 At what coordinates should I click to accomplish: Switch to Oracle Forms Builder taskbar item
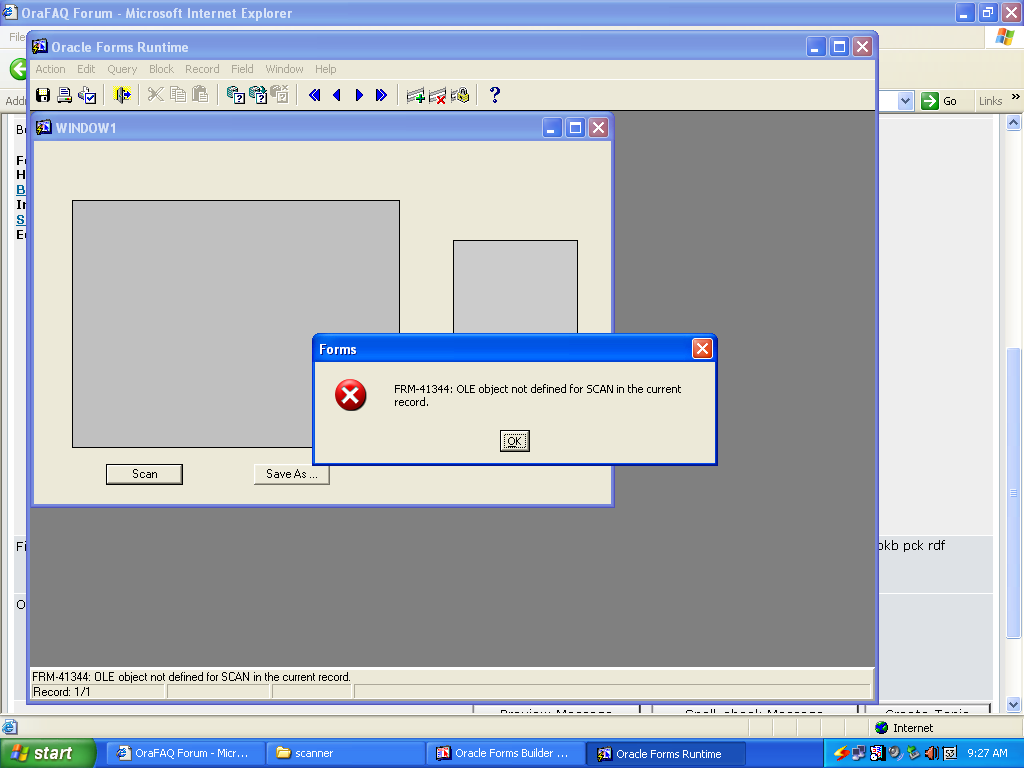[505, 754]
